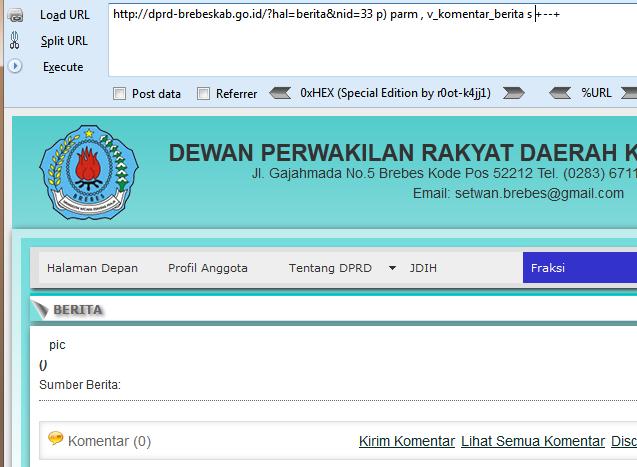Screen dimensions: 637x467
Task: Enable the Post data checkbox
Action: (x=119, y=94)
